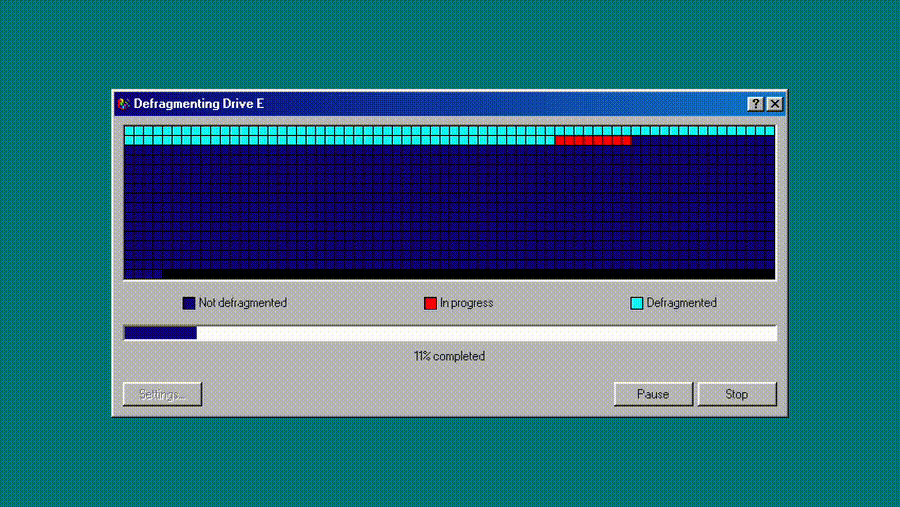Click the "Defragmented" legend label
Screen dimensions: 900x507
point(681,303)
